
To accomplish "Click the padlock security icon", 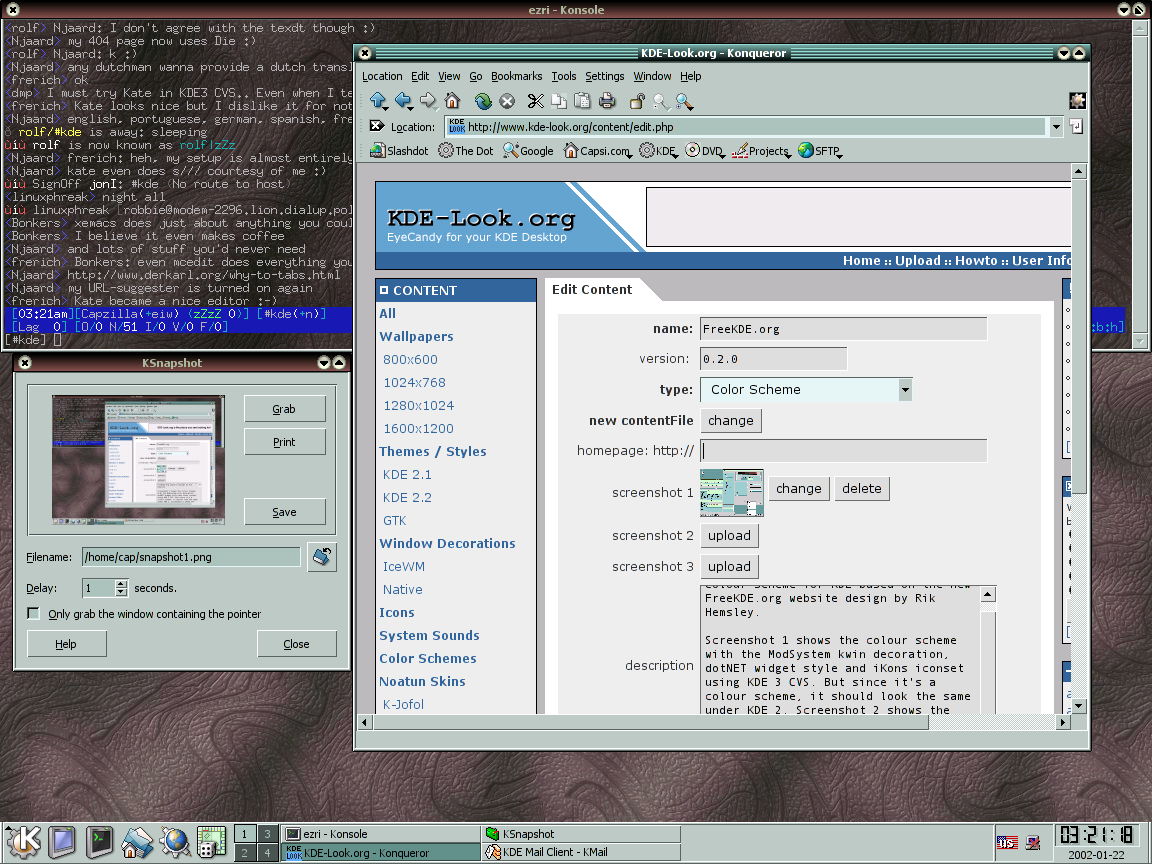I will click(637, 101).
